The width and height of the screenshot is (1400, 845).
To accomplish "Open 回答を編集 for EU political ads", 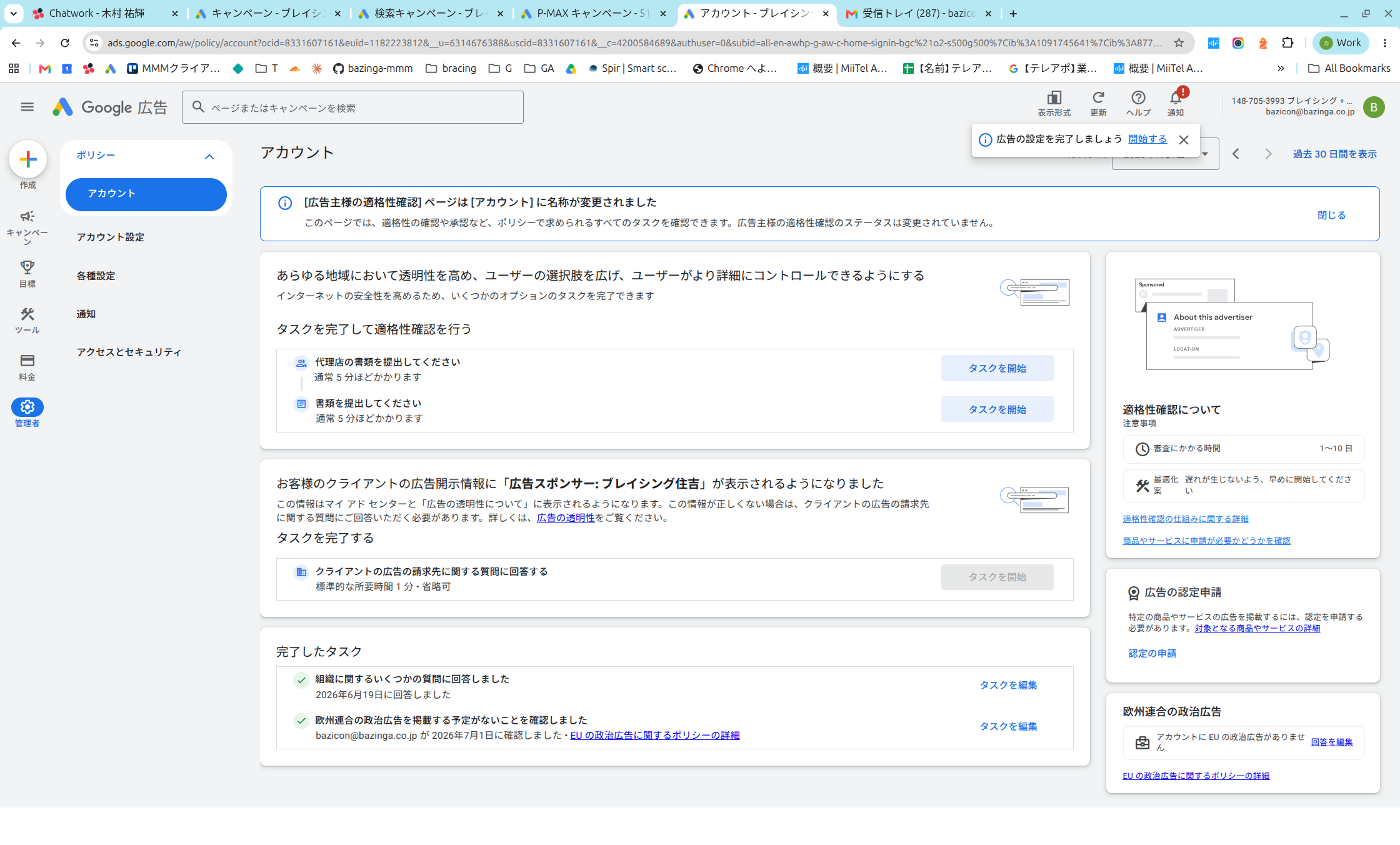I will [x=1332, y=742].
